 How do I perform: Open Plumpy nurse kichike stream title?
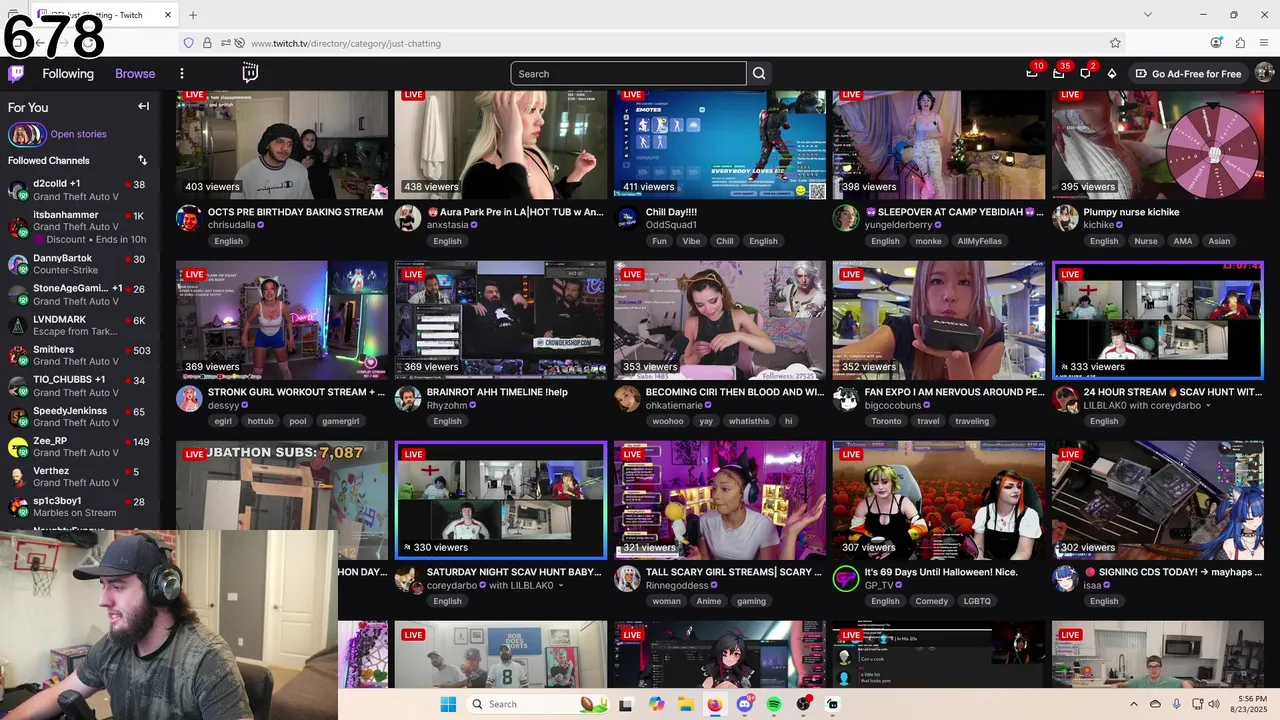(1131, 212)
